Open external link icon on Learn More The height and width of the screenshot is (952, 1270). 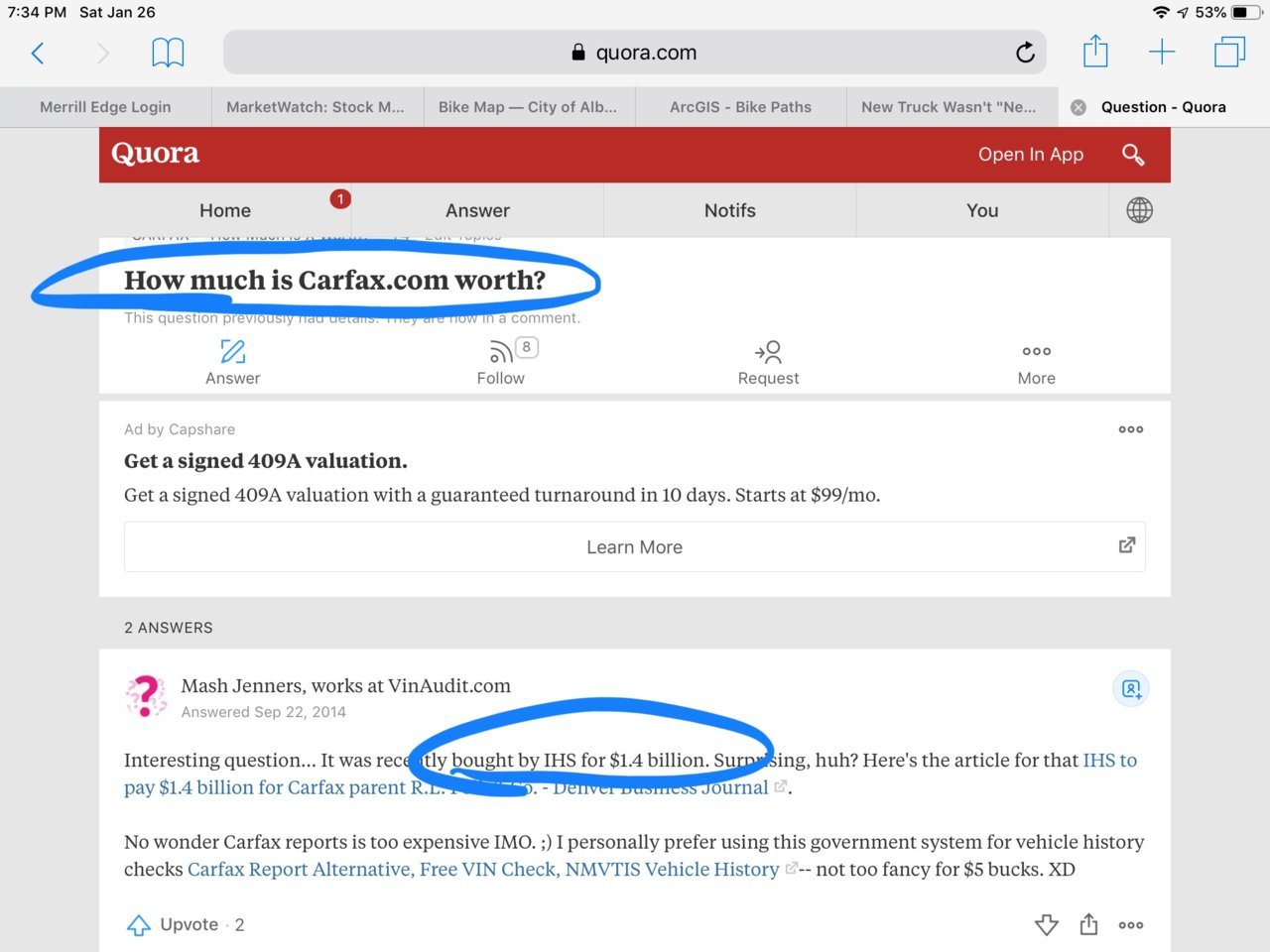click(1127, 545)
